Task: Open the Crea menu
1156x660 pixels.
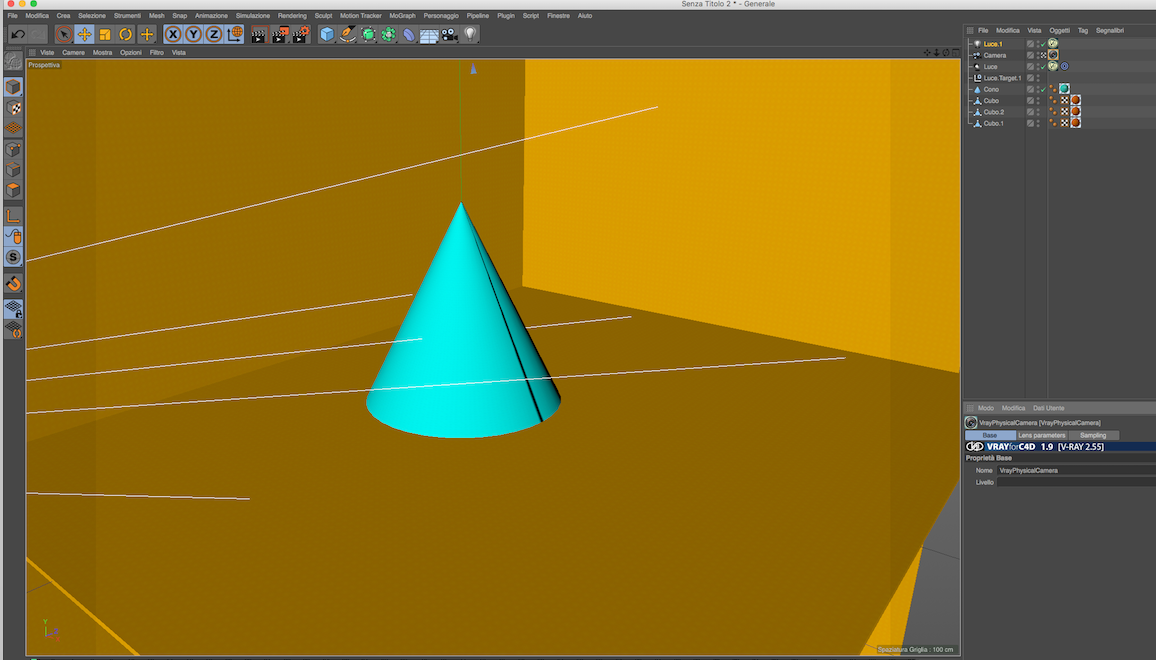Action: tap(63, 15)
